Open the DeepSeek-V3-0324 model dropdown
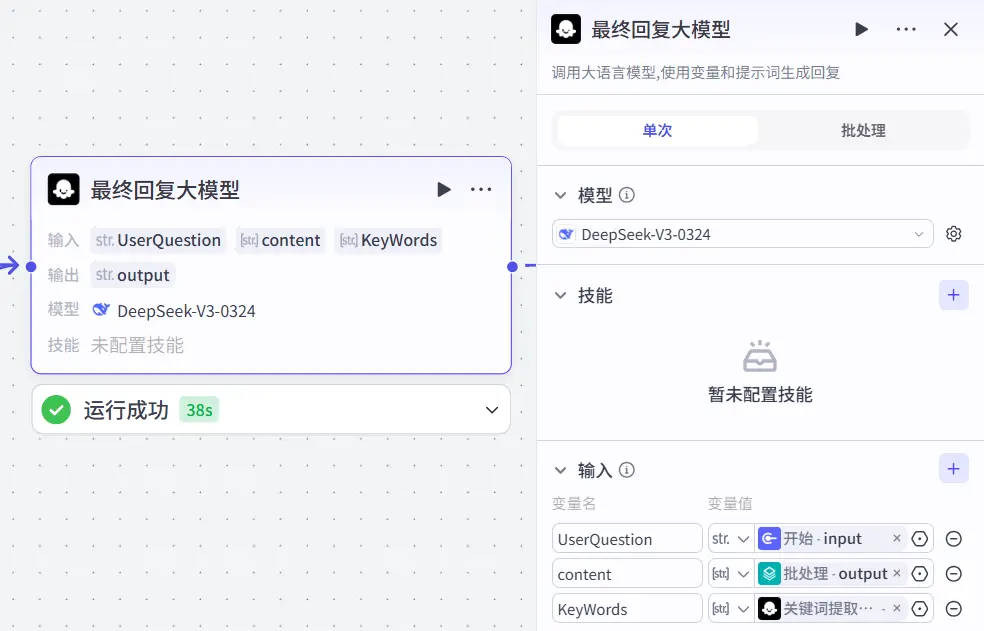984x631 pixels. click(917, 233)
